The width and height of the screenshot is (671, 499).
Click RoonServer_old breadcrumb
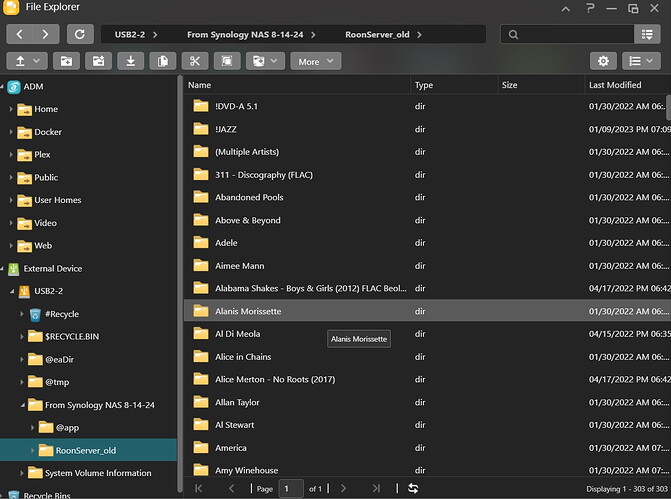tap(377, 35)
